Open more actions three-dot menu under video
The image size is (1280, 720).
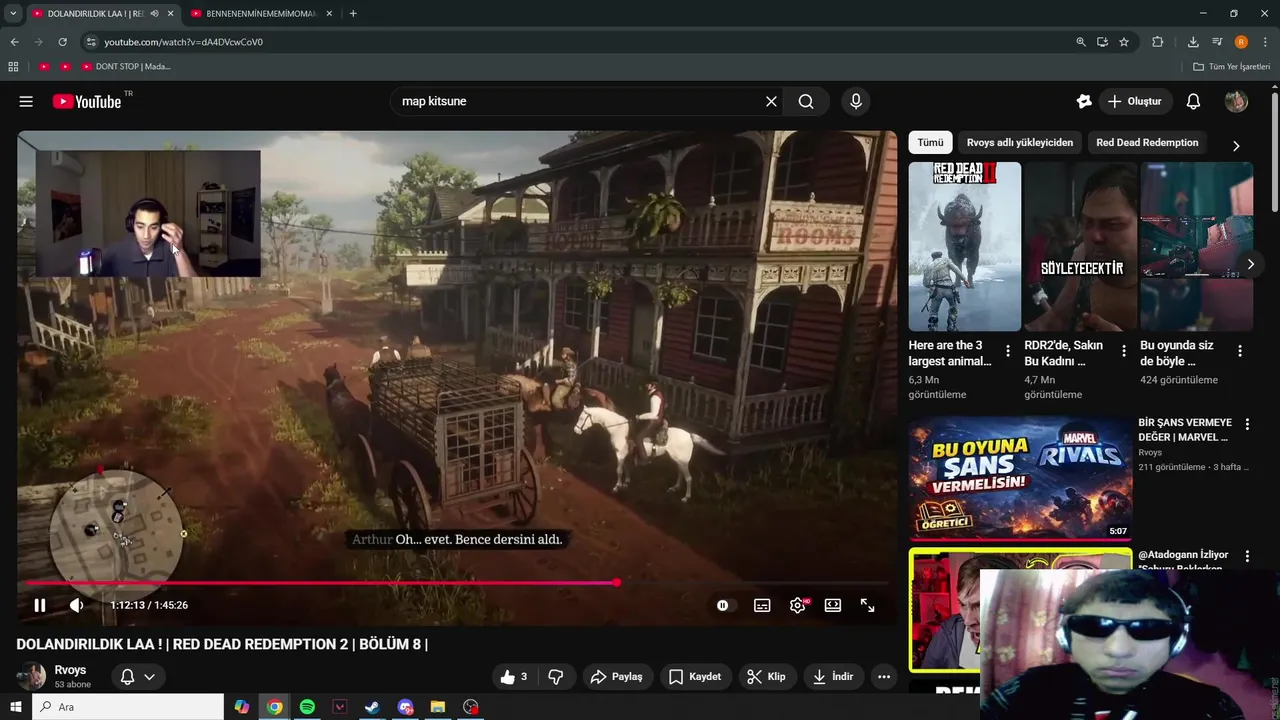click(884, 677)
